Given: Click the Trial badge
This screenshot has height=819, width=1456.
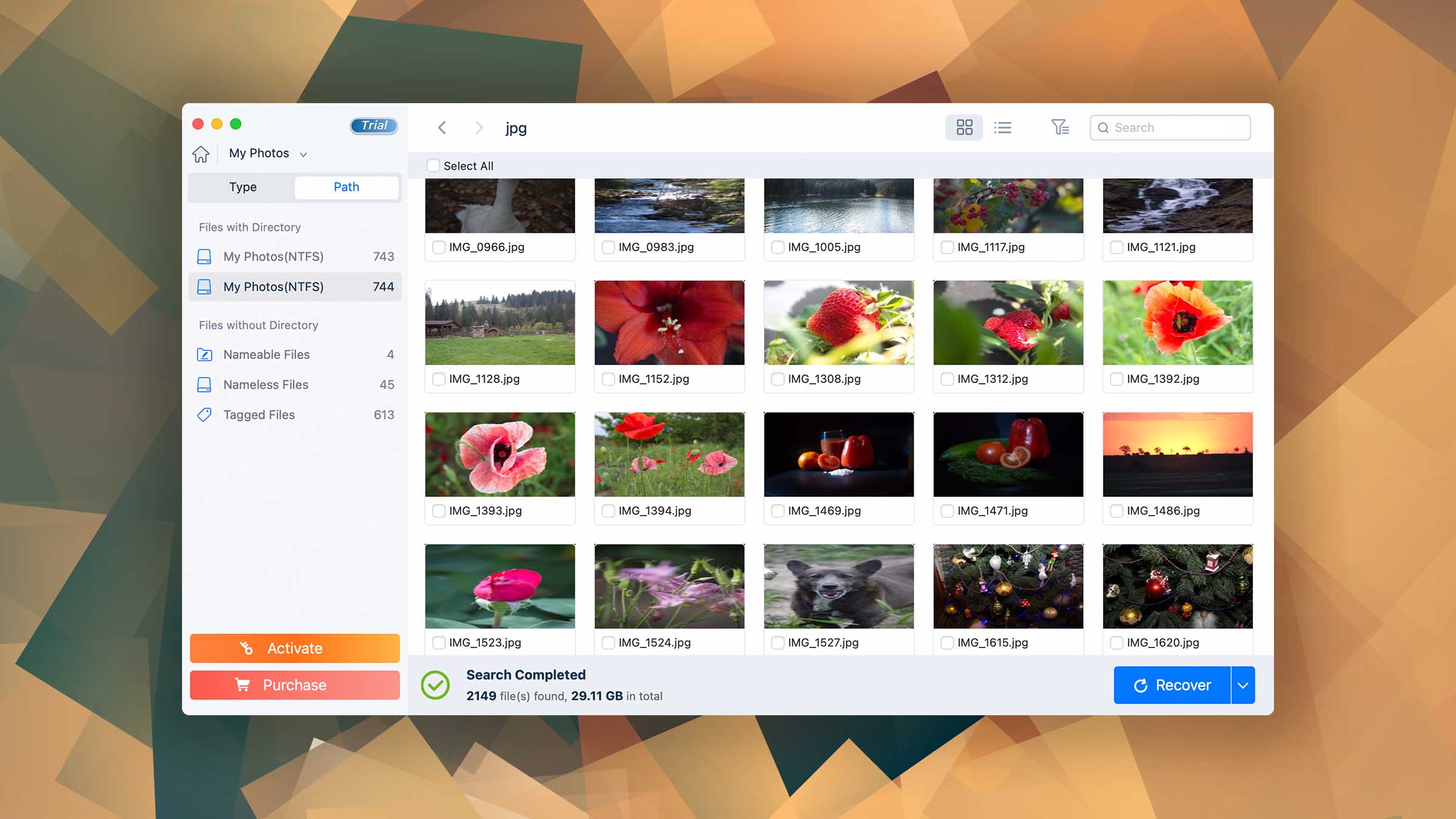Looking at the screenshot, I should [374, 125].
